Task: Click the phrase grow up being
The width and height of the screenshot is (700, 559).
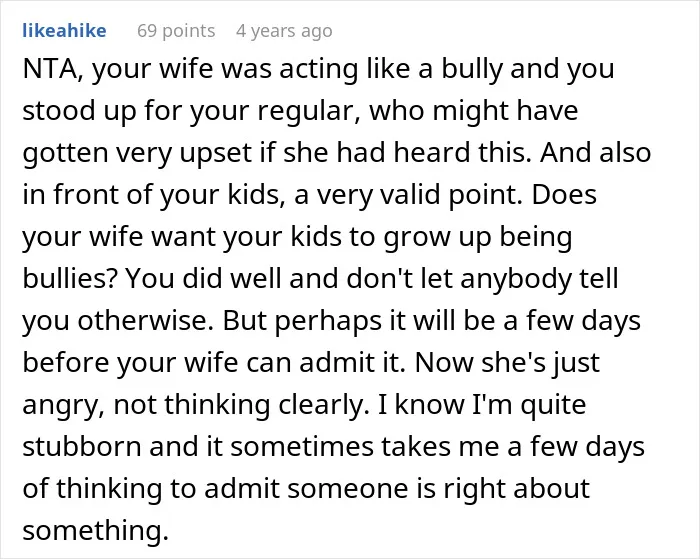Action: coord(478,237)
